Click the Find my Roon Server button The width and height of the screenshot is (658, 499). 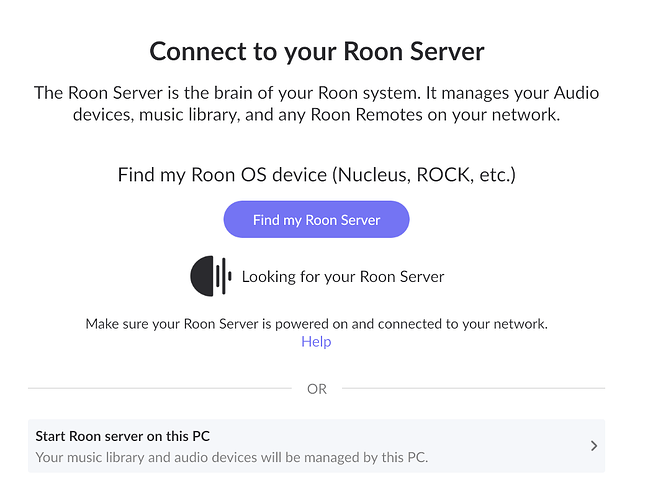tap(316, 219)
